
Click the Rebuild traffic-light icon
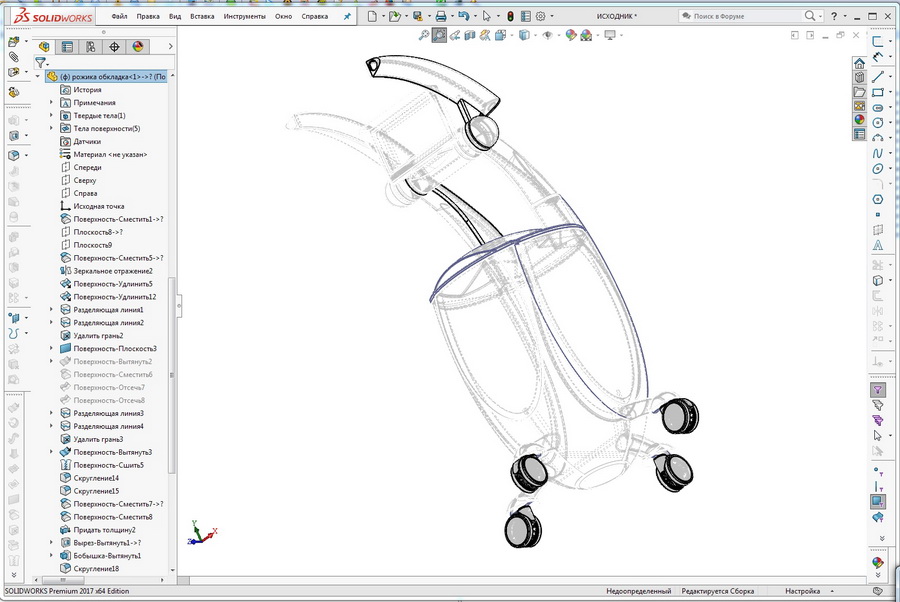[510, 16]
